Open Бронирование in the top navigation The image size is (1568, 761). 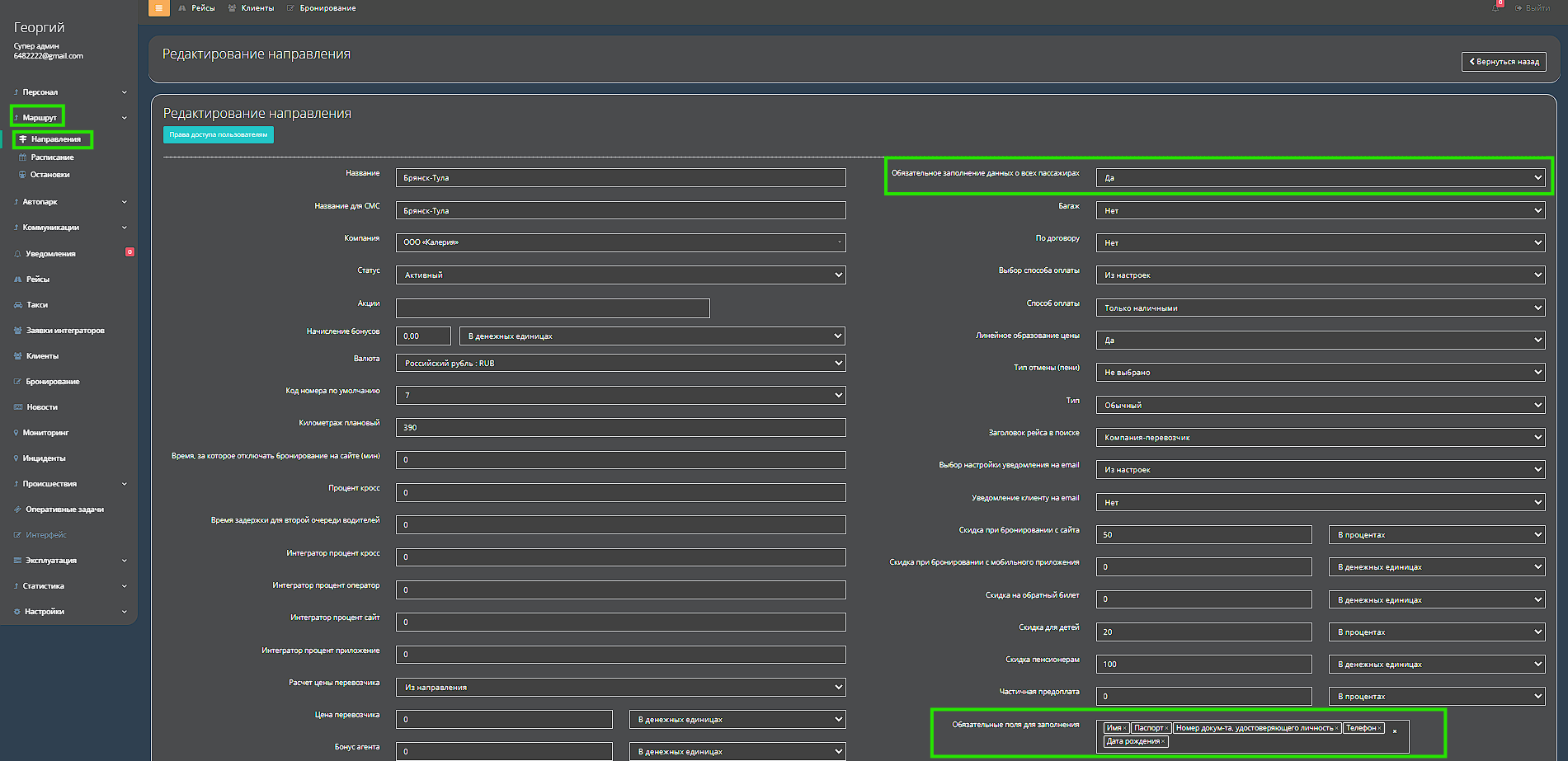point(327,8)
